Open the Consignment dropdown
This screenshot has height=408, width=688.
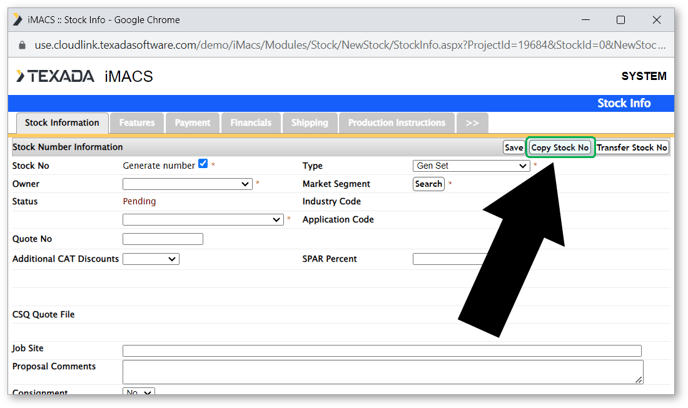(x=139, y=393)
